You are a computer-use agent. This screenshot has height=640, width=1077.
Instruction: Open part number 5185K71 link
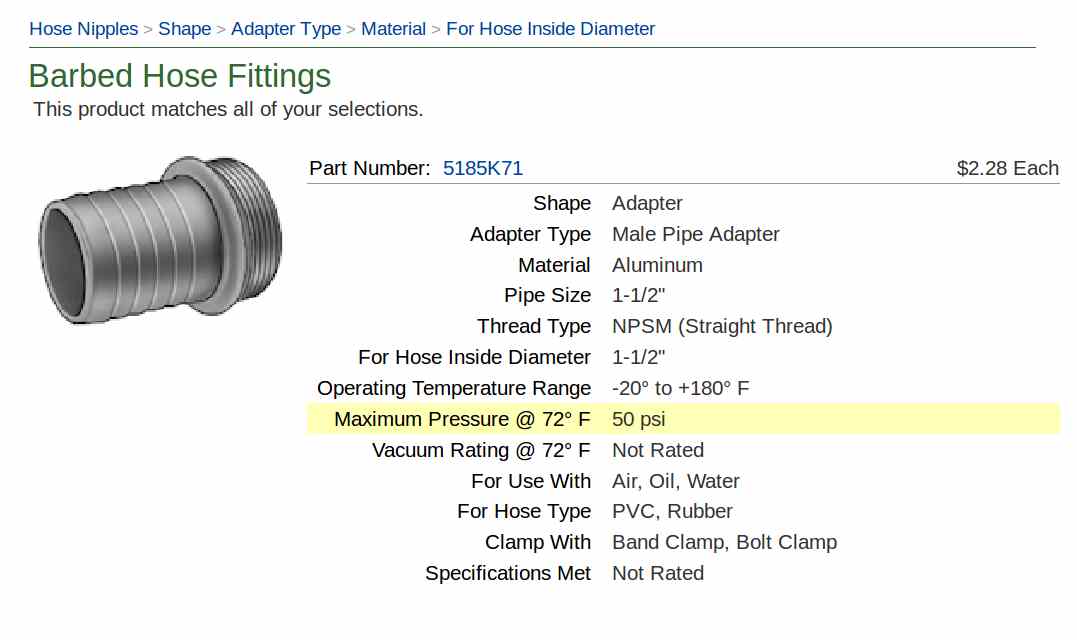coord(483,168)
